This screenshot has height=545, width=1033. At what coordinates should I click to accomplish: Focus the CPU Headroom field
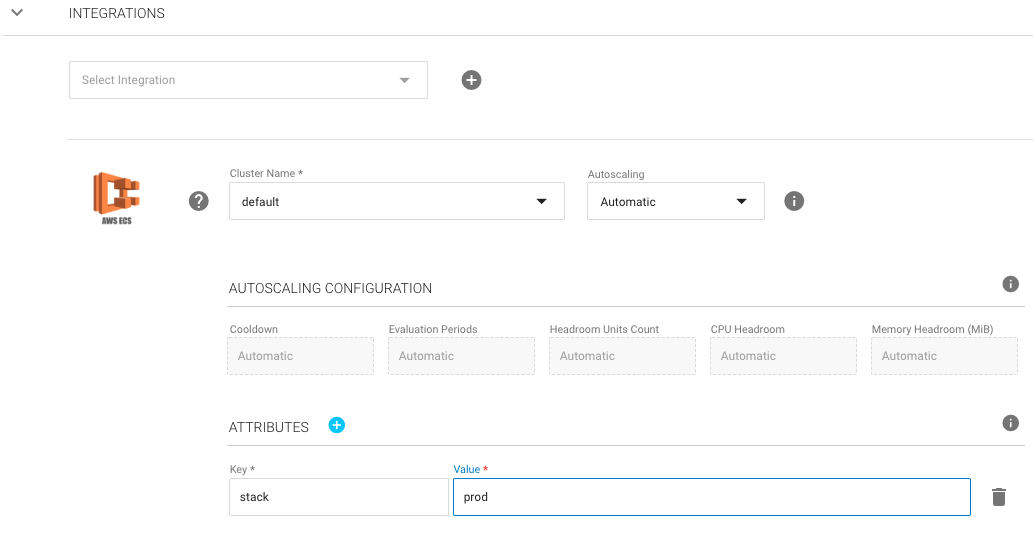(783, 356)
